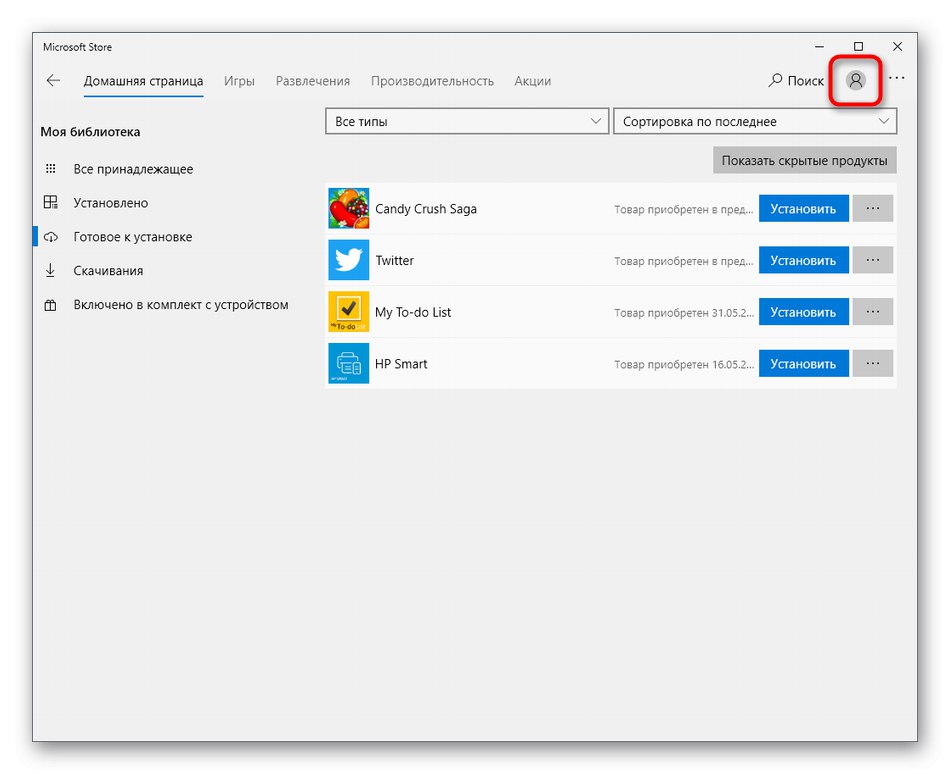Click the Моя библиотека heading
Viewport: 950px width, 774px height.
click(x=90, y=131)
